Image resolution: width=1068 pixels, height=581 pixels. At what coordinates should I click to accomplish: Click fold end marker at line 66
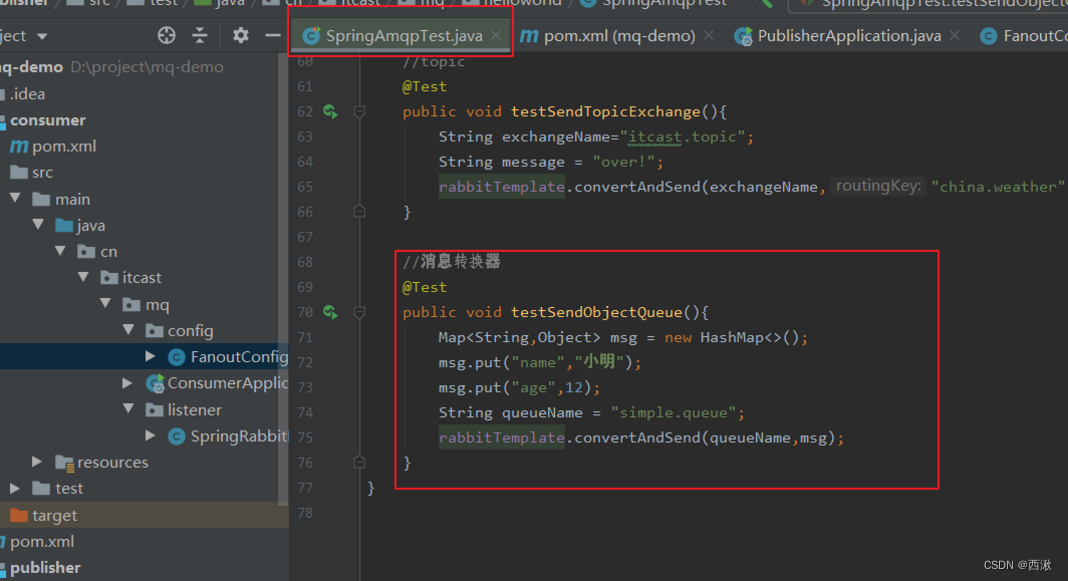[x=360, y=211]
